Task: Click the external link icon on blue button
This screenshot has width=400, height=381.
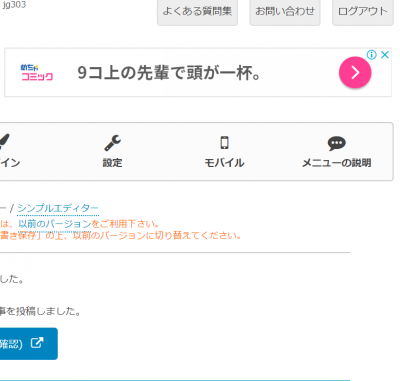Action: [x=37, y=343]
